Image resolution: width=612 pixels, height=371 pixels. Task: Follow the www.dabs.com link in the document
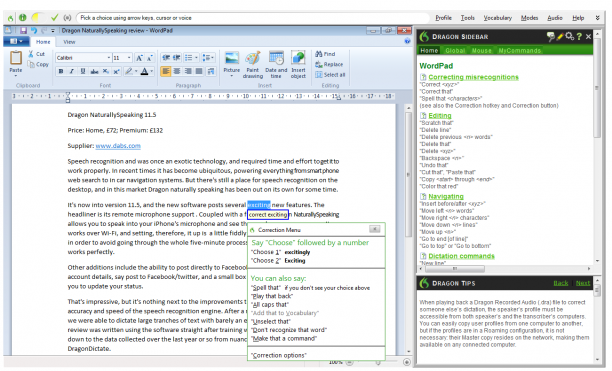118,146
